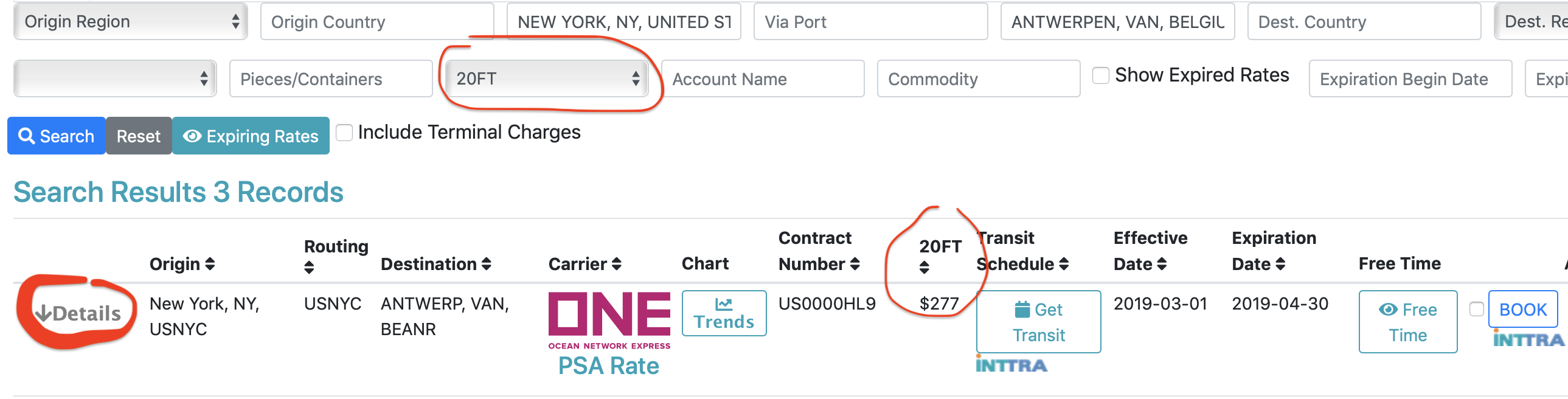Sort by Routing column arrows
Viewport: 1568px width, 399px height.
tap(309, 268)
